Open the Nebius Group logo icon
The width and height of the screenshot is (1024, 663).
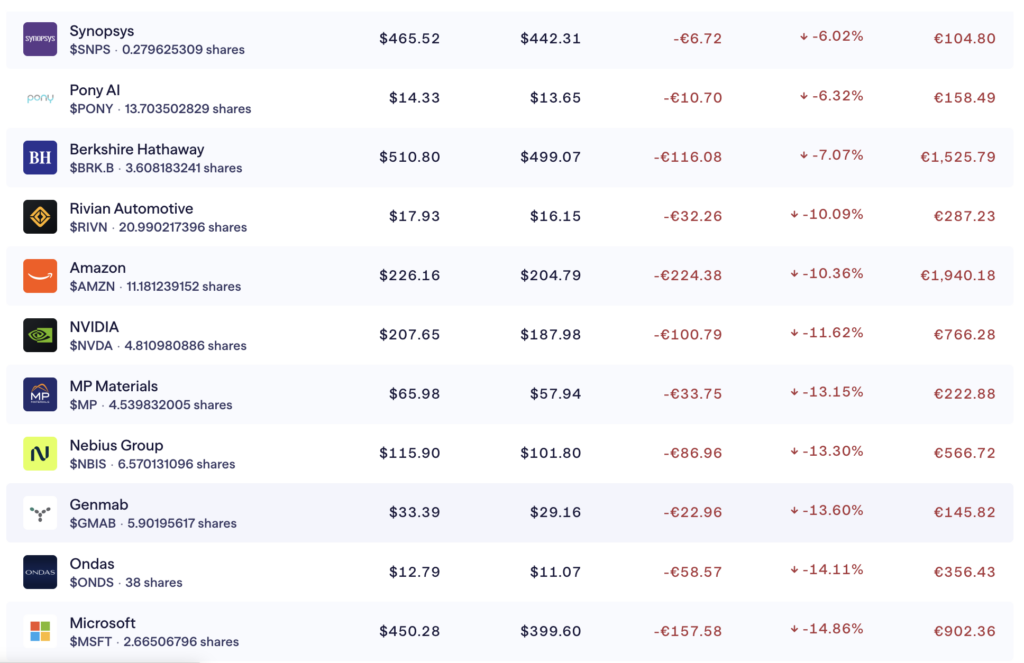coord(40,454)
